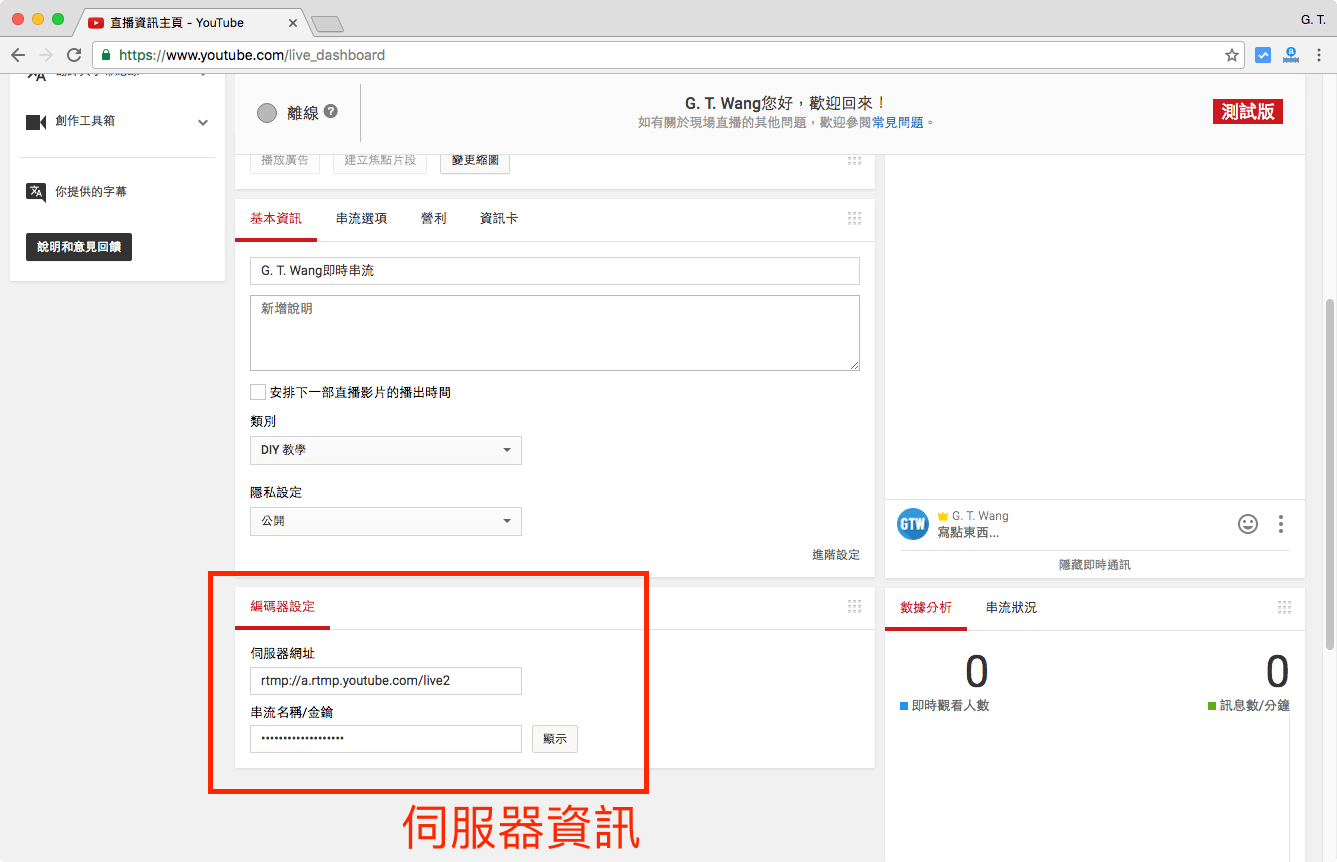
Task: Click the GTW channel avatar
Action: point(912,523)
